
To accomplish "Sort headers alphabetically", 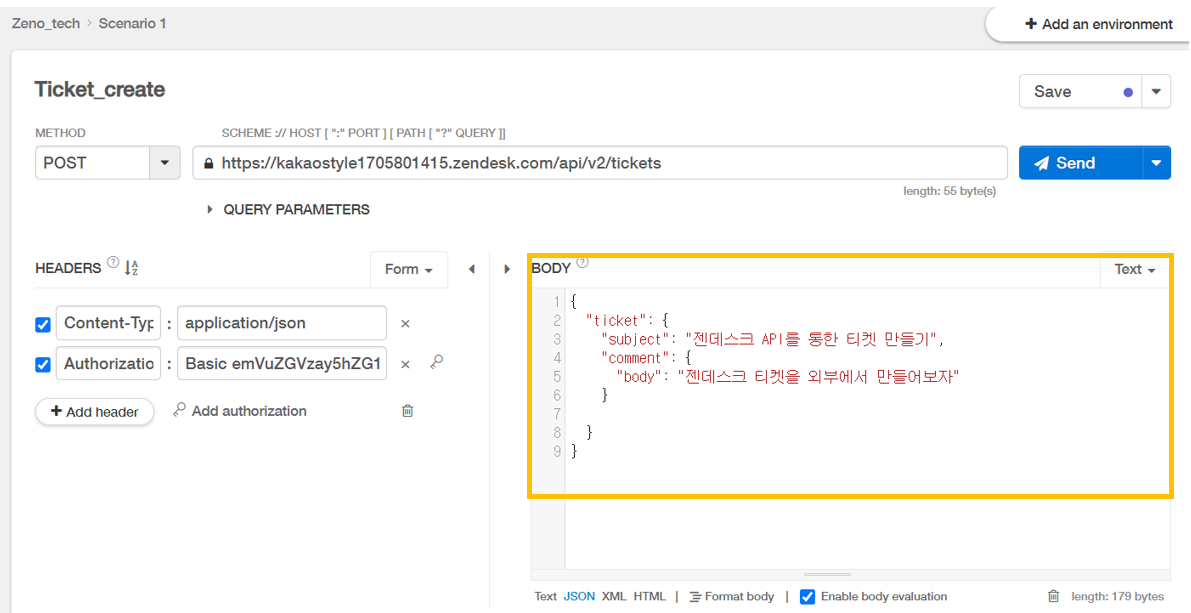I will tap(133, 267).
